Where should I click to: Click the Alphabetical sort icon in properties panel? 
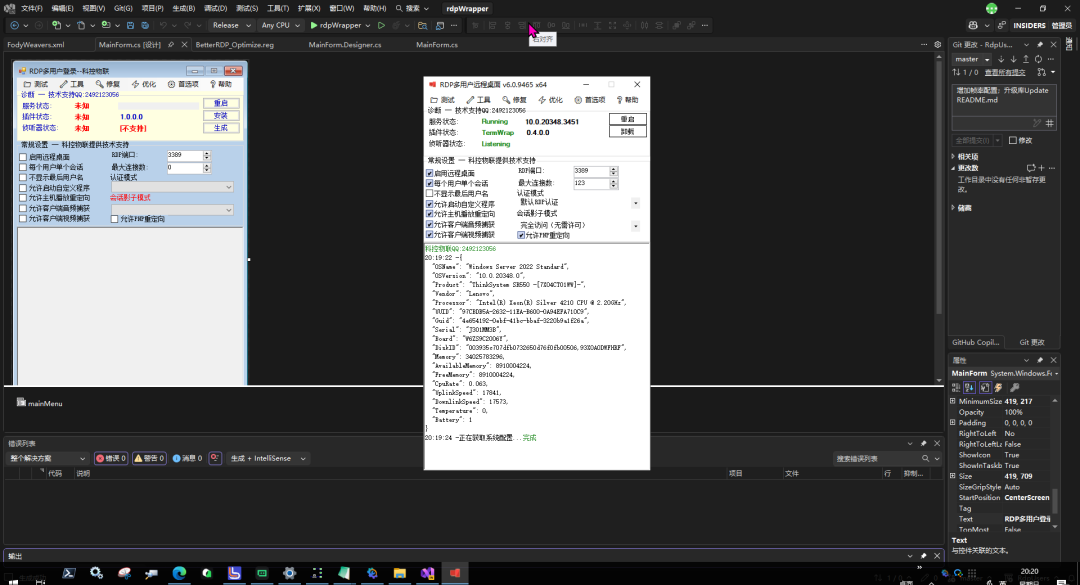pyautogui.click(x=969, y=388)
